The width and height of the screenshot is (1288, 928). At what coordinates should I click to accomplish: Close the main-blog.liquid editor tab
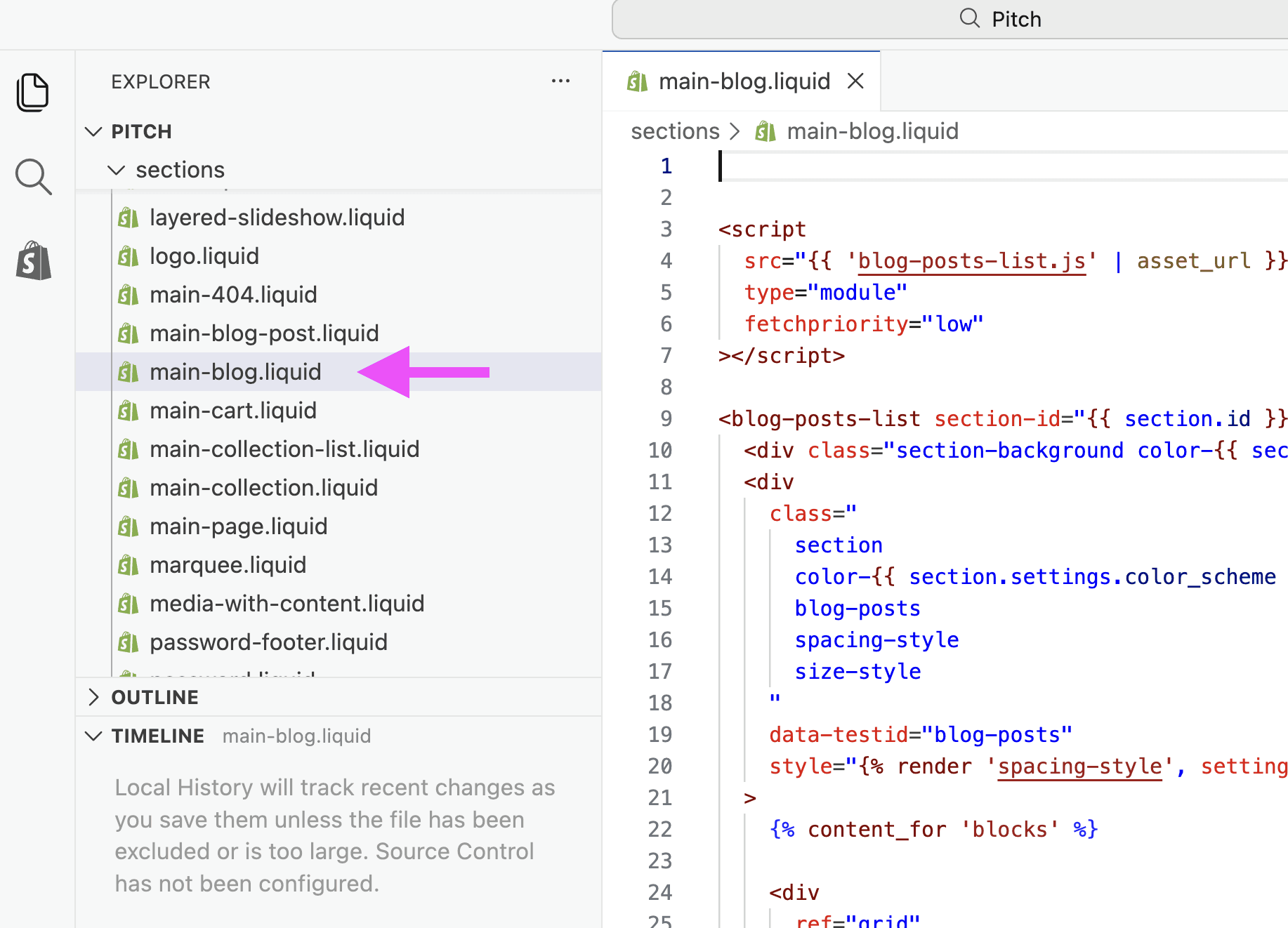[x=855, y=81]
